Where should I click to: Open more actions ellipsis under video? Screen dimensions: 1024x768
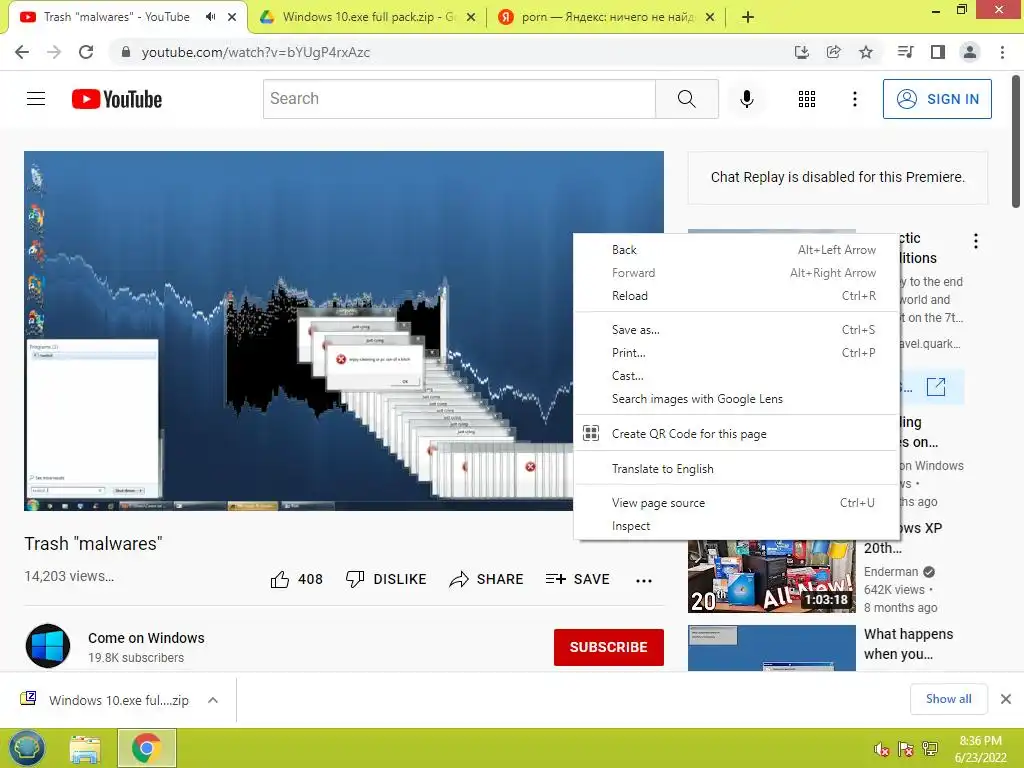coord(644,580)
